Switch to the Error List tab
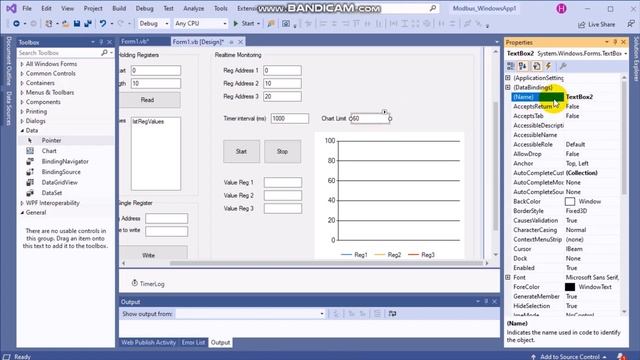This screenshot has height=360, width=640. (x=193, y=342)
